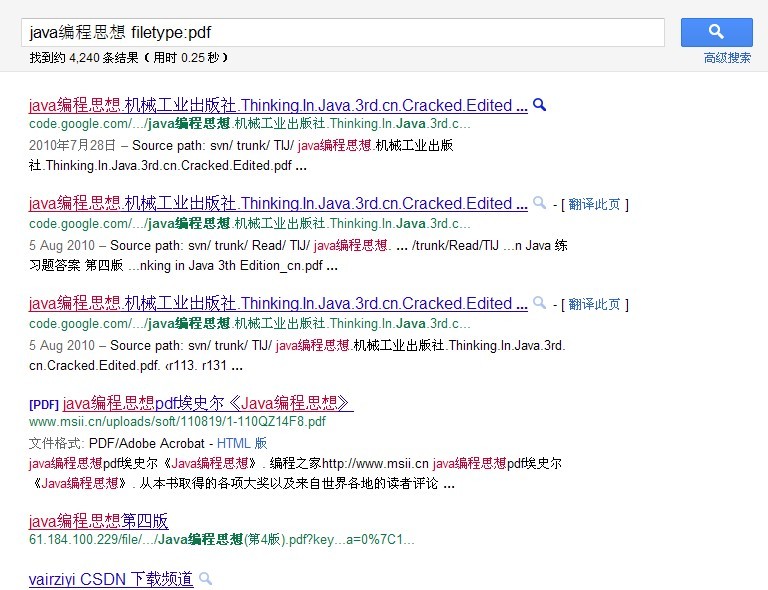Open the [PDF] java编程思想pdf埃史尔 result
Viewport: 768px width, 590px height.
click(x=208, y=403)
